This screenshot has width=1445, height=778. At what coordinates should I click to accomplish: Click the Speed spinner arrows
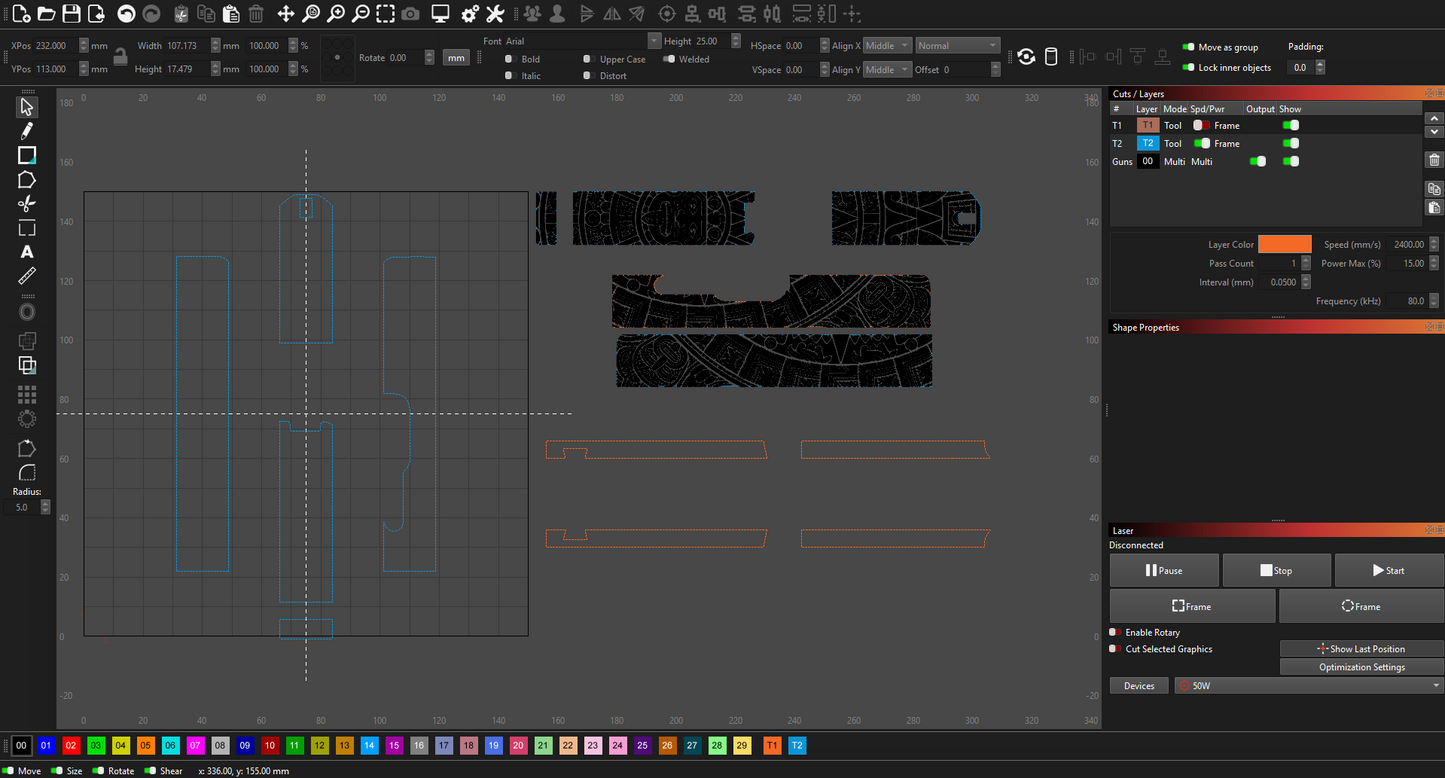tap(1435, 244)
